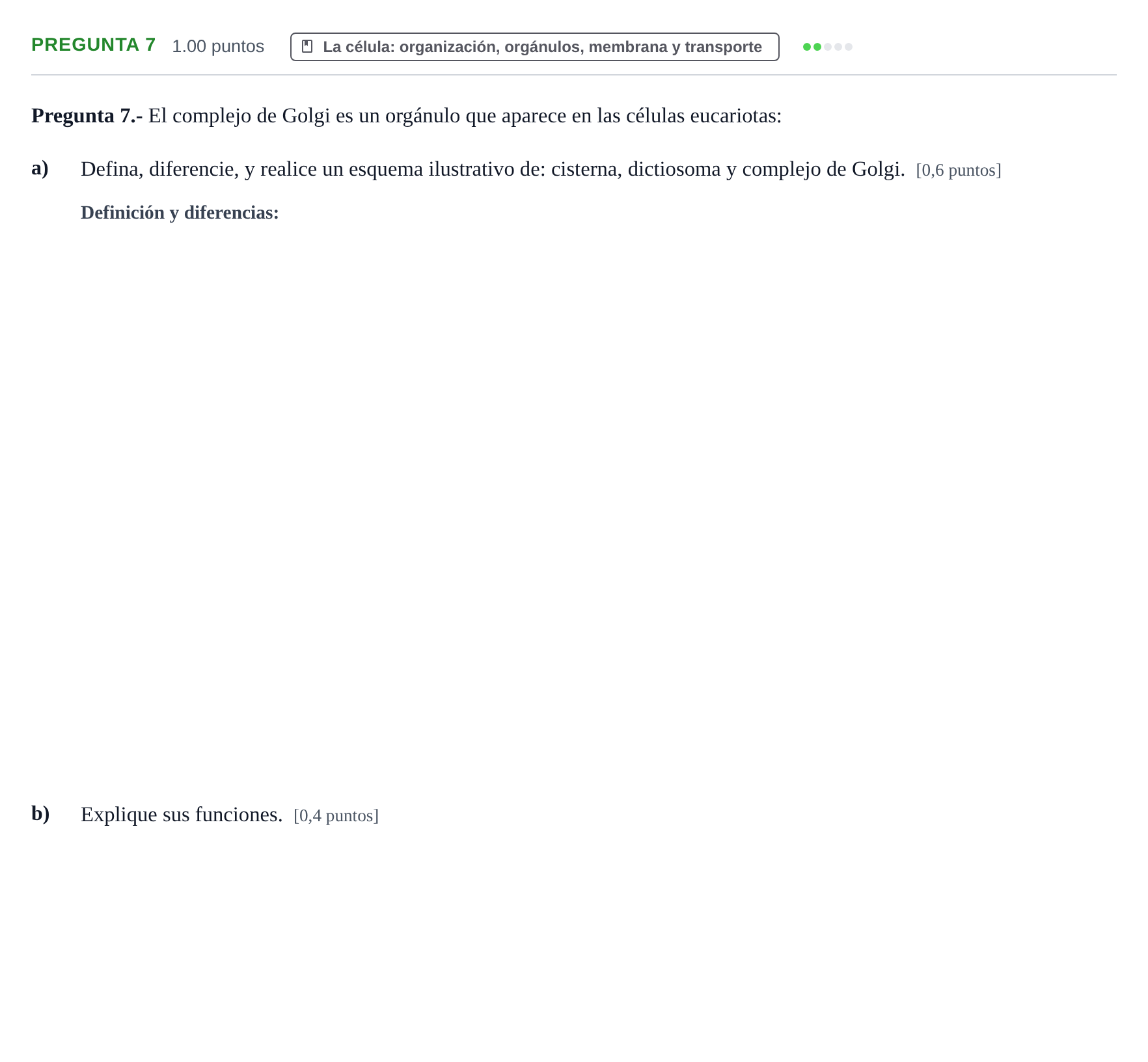Click the first green difficulty dot

(807, 47)
